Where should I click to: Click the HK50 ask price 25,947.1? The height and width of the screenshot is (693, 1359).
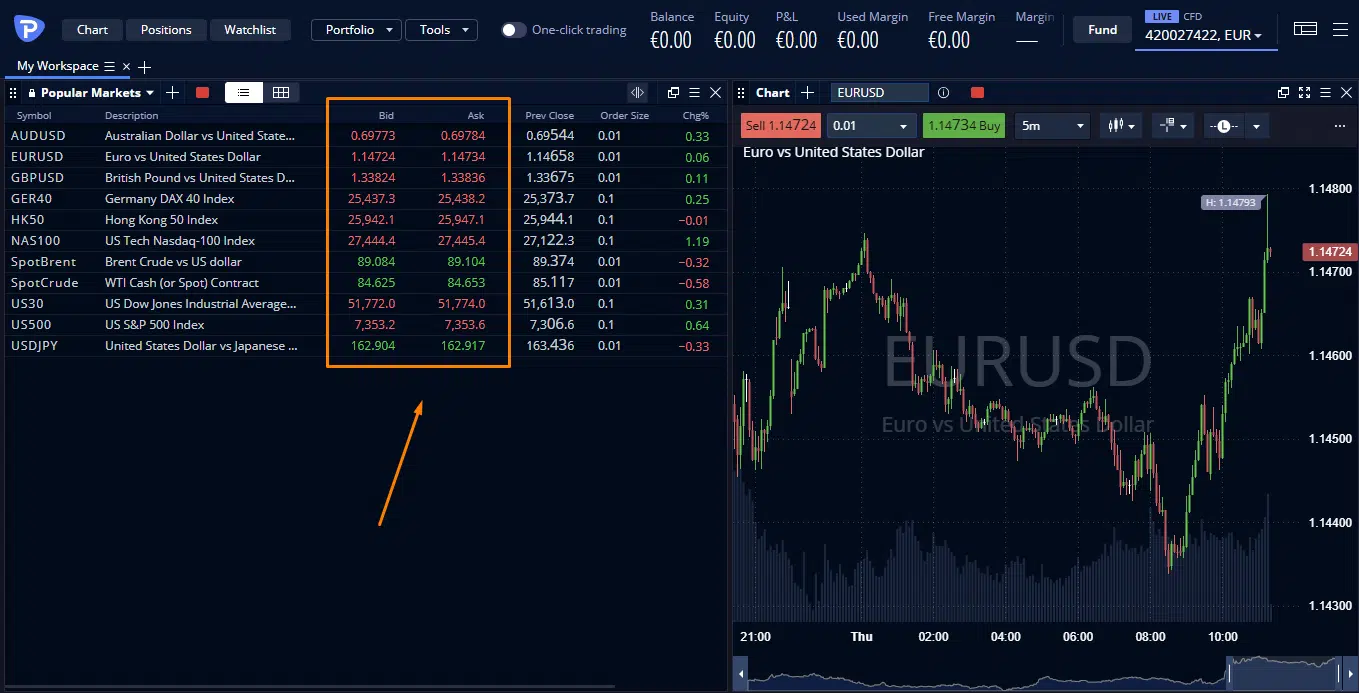click(461, 220)
